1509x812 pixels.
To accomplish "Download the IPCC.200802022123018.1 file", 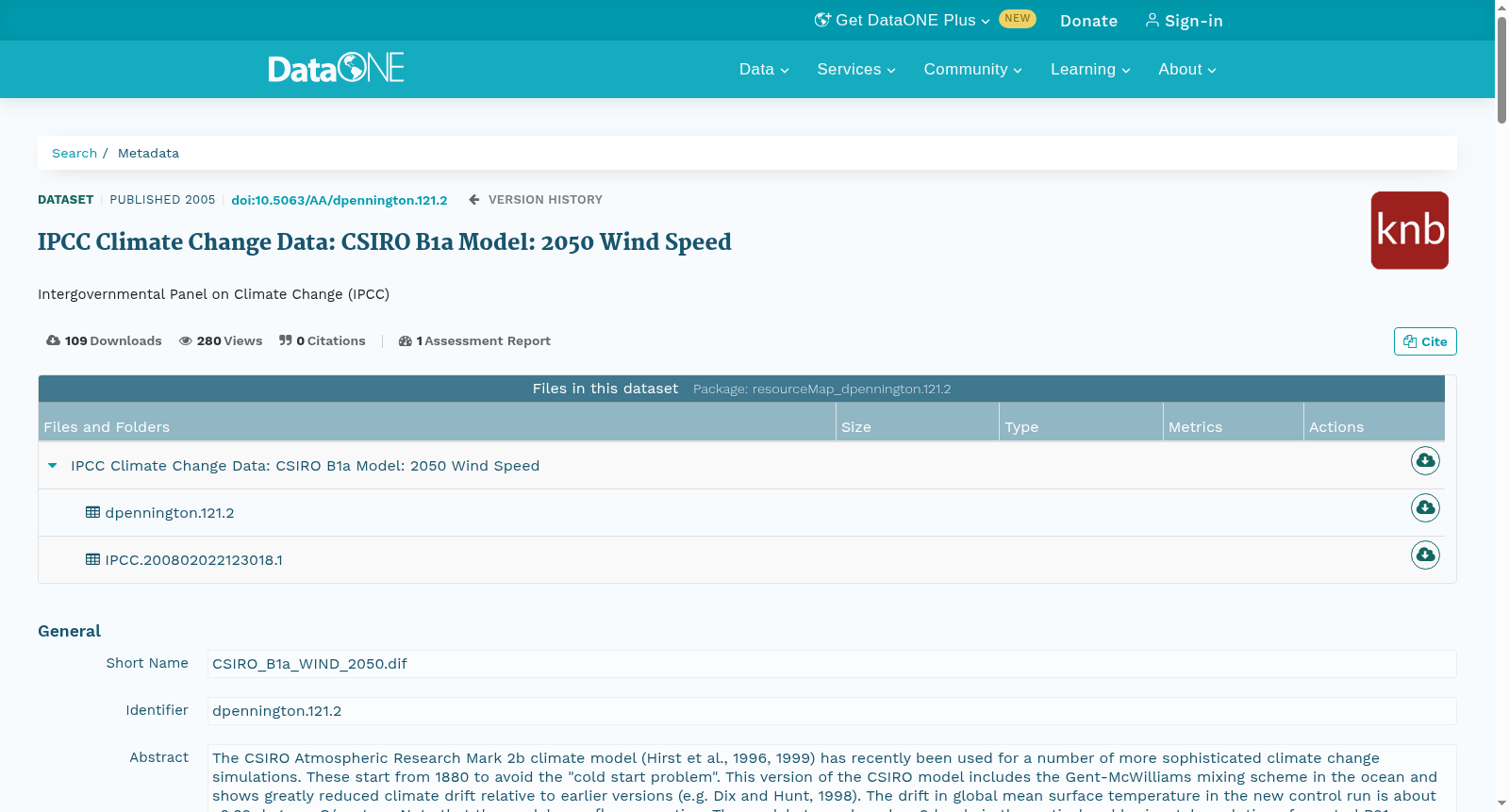I will (1425, 555).
